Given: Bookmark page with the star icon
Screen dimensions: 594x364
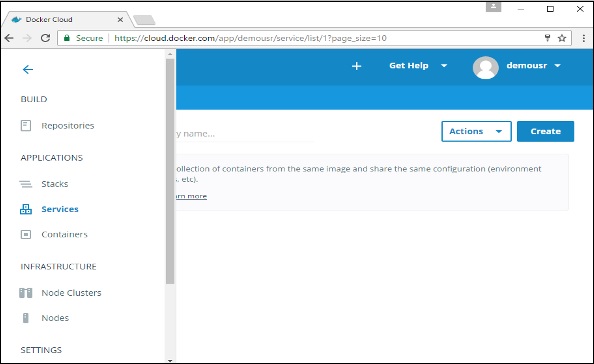Looking at the screenshot, I should click(562, 38).
